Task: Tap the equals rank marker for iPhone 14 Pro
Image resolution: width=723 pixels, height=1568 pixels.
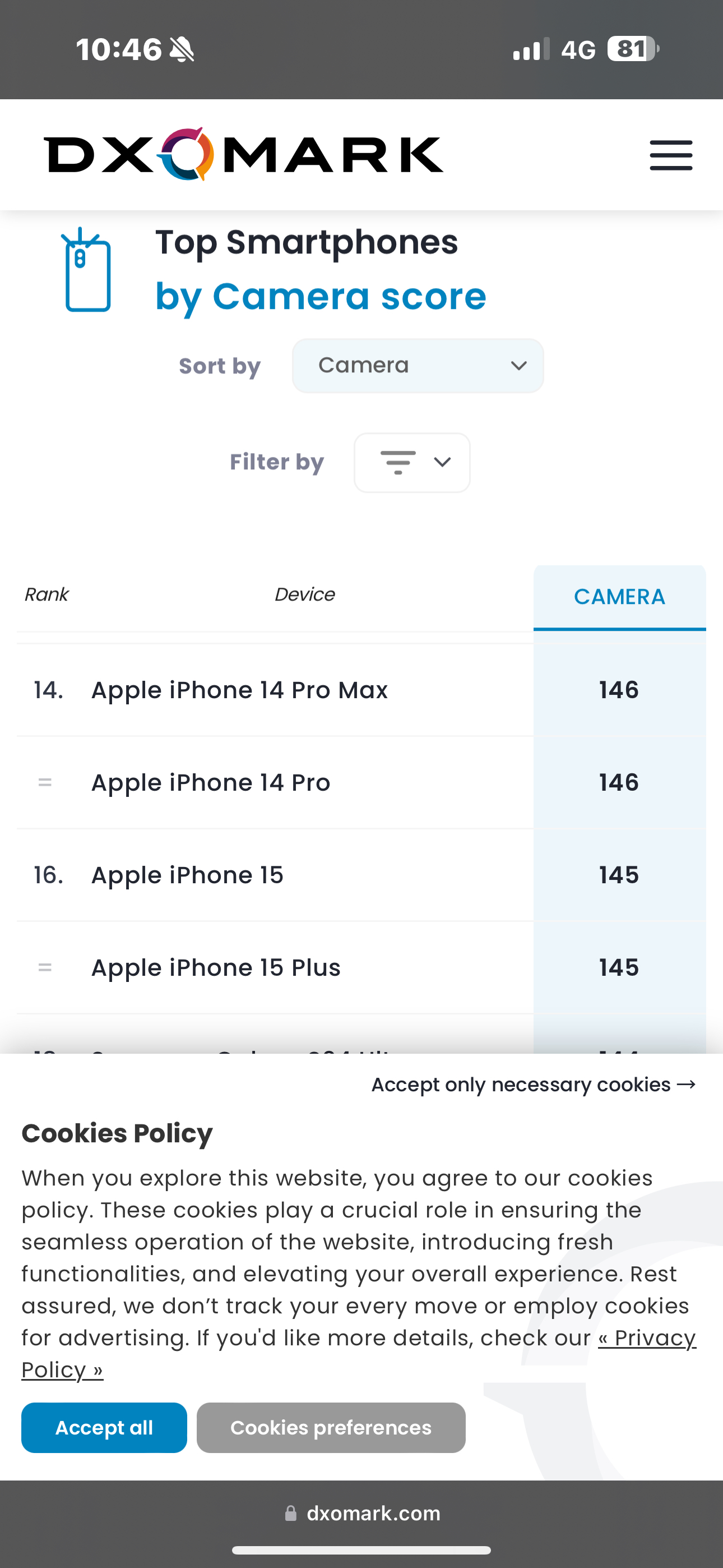Action: [45, 782]
